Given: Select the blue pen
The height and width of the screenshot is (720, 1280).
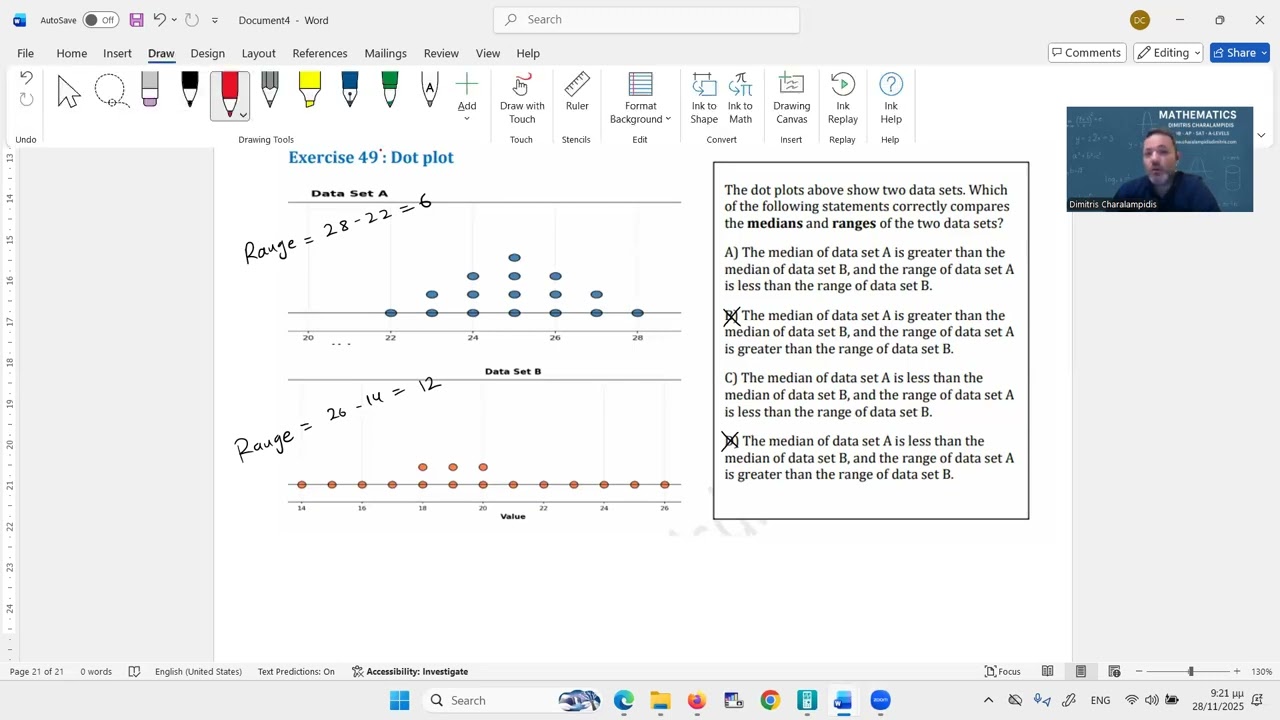Looking at the screenshot, I should pos(350,92).
